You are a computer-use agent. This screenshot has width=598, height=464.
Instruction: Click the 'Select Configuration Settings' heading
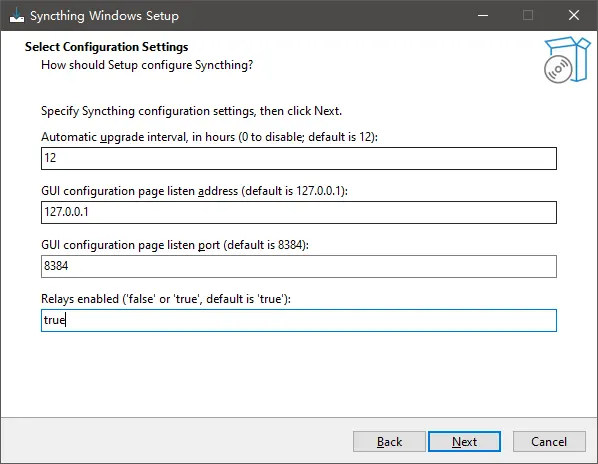point(106,47)
